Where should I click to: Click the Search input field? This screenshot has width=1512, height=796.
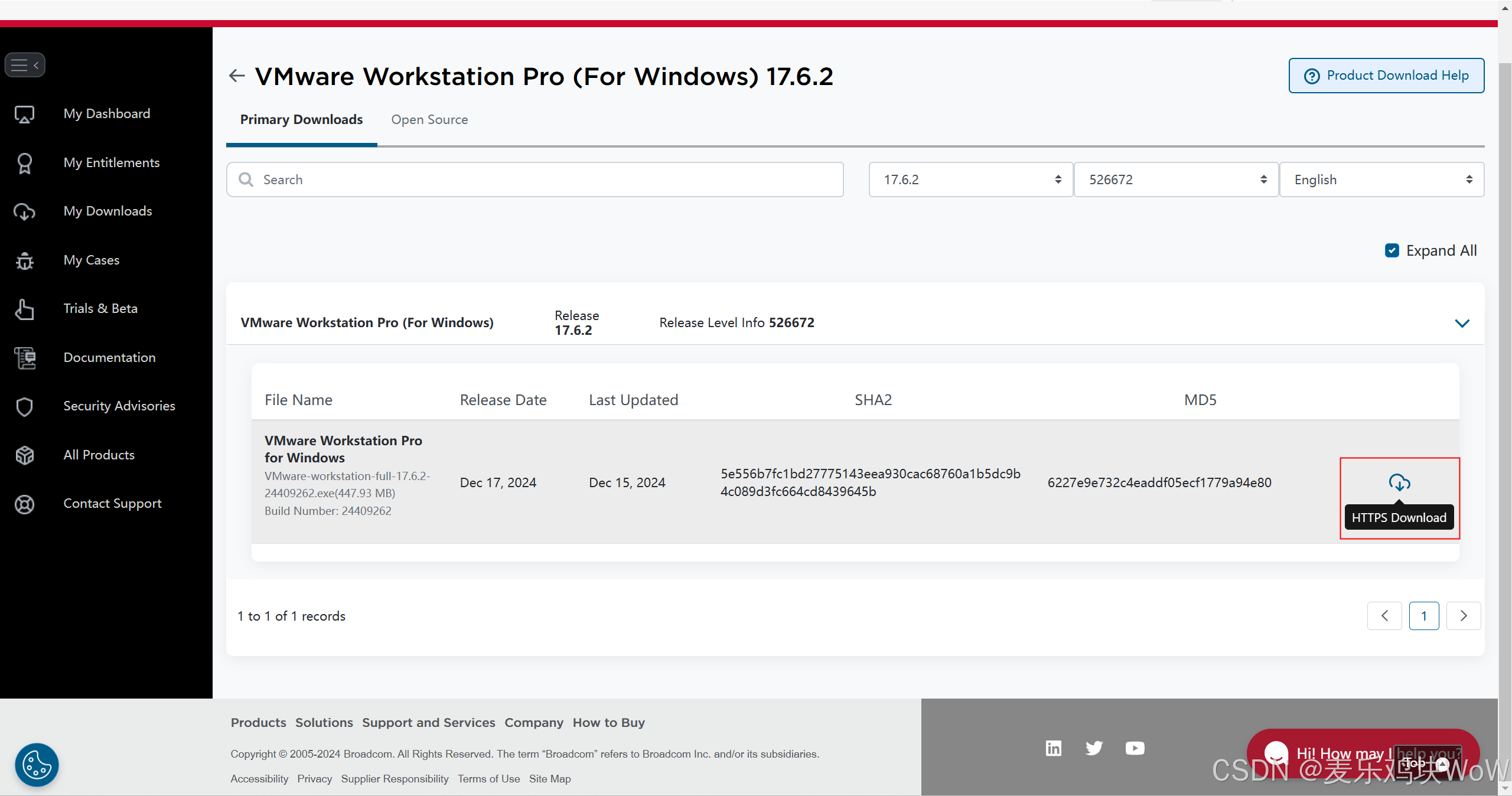[535, 180]
